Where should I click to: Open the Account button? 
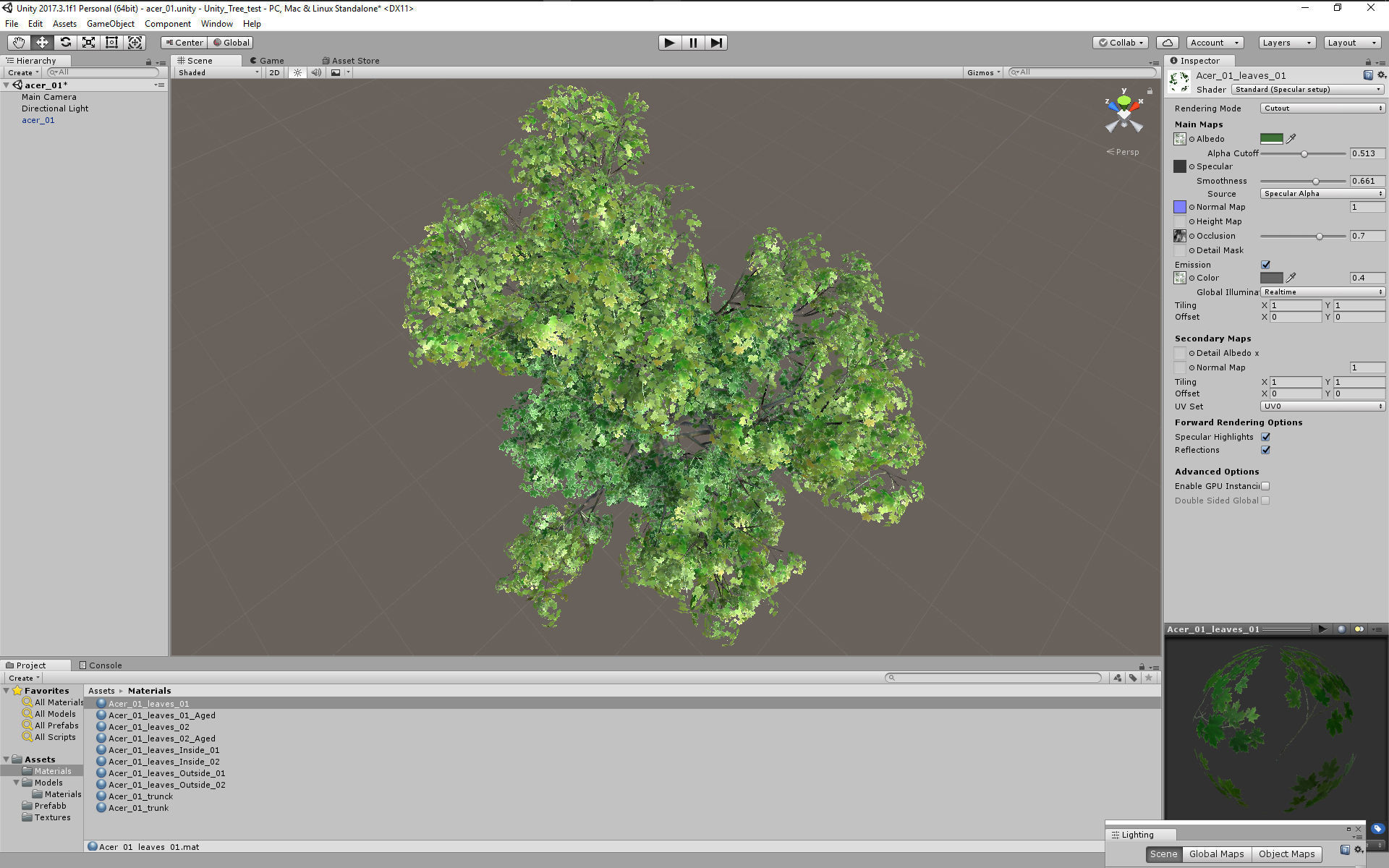pyautogui.click(x=1215, y=43)
